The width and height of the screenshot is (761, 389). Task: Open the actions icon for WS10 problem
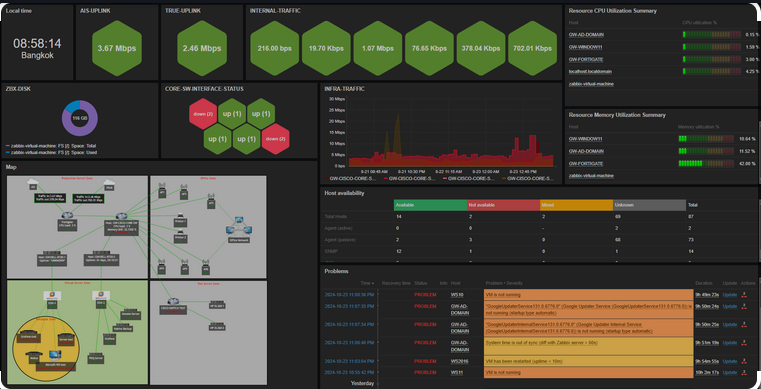click(744, 293)
